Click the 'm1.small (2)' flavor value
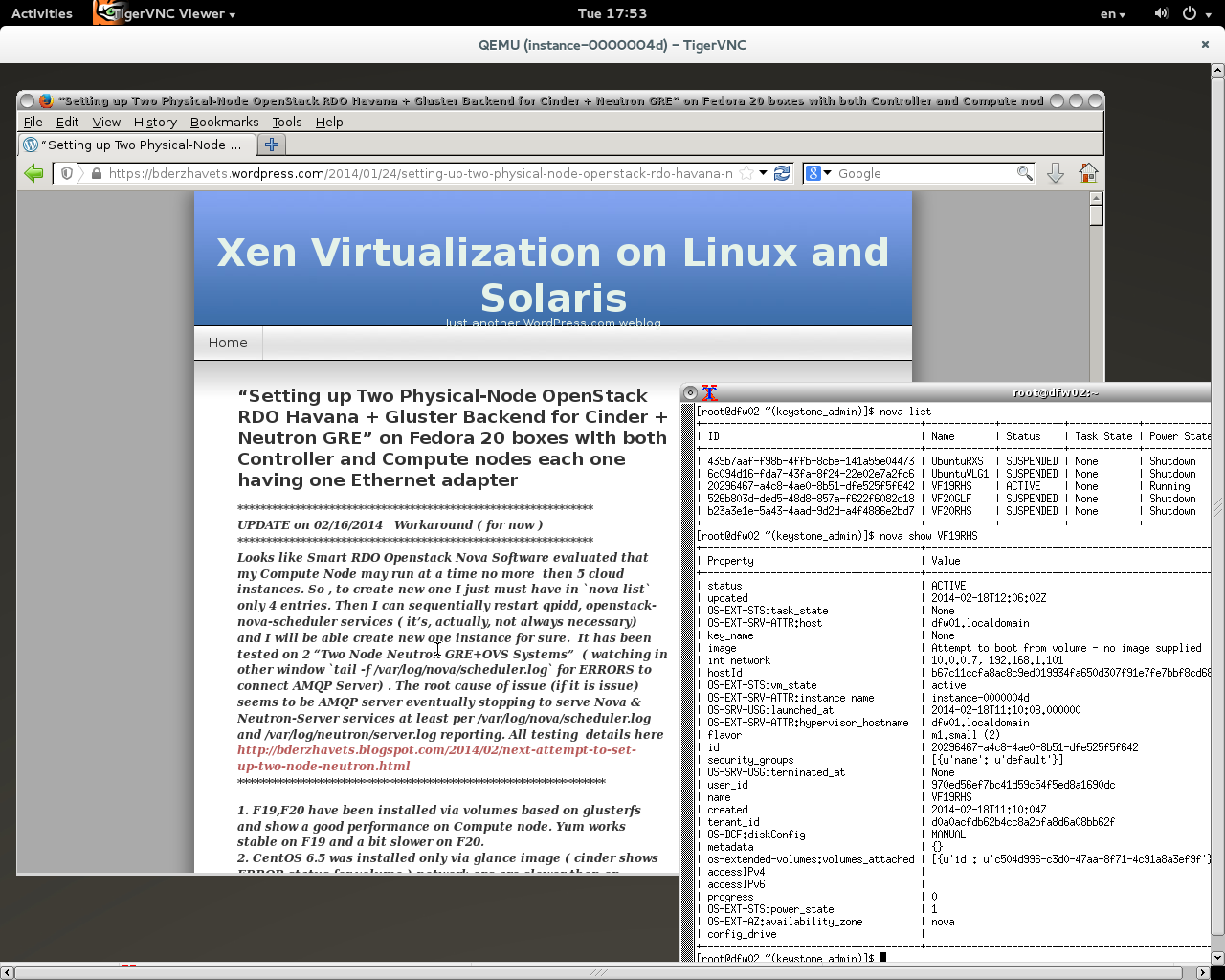The image size is (1225, 980). 966,735
